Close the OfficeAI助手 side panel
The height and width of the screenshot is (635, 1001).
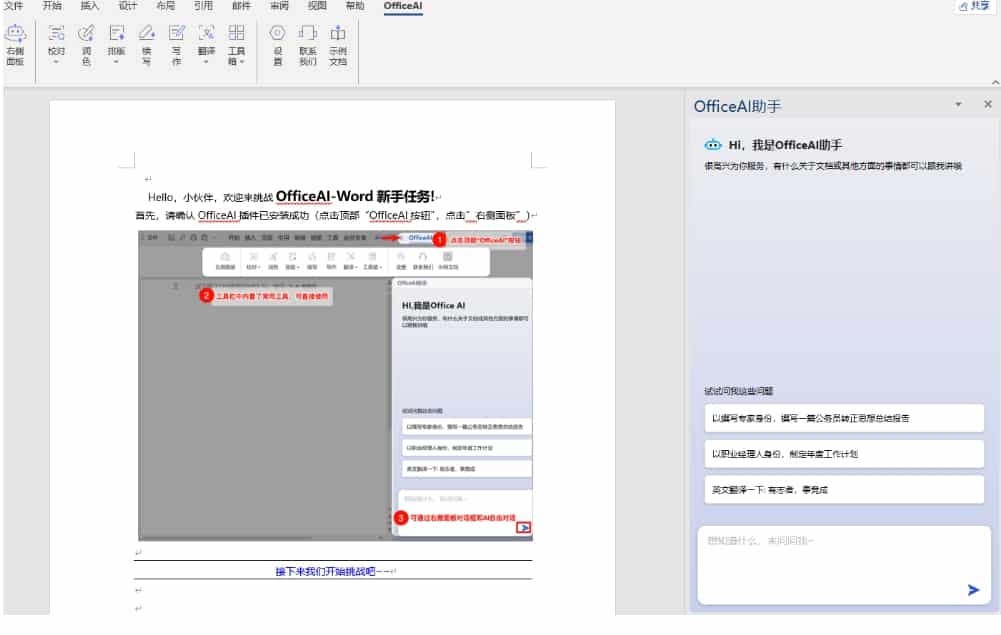(x=988, y=104)
